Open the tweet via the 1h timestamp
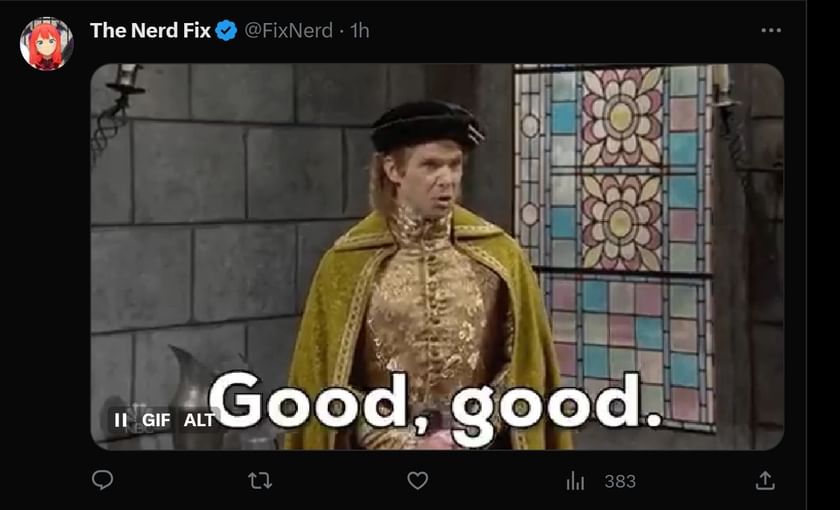840x510 pixels. [x=360, y=31]
